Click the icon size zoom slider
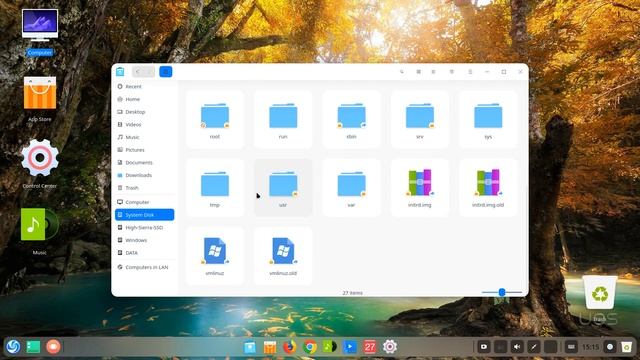Viewport: 640px width, 360px height. [502, 292]
